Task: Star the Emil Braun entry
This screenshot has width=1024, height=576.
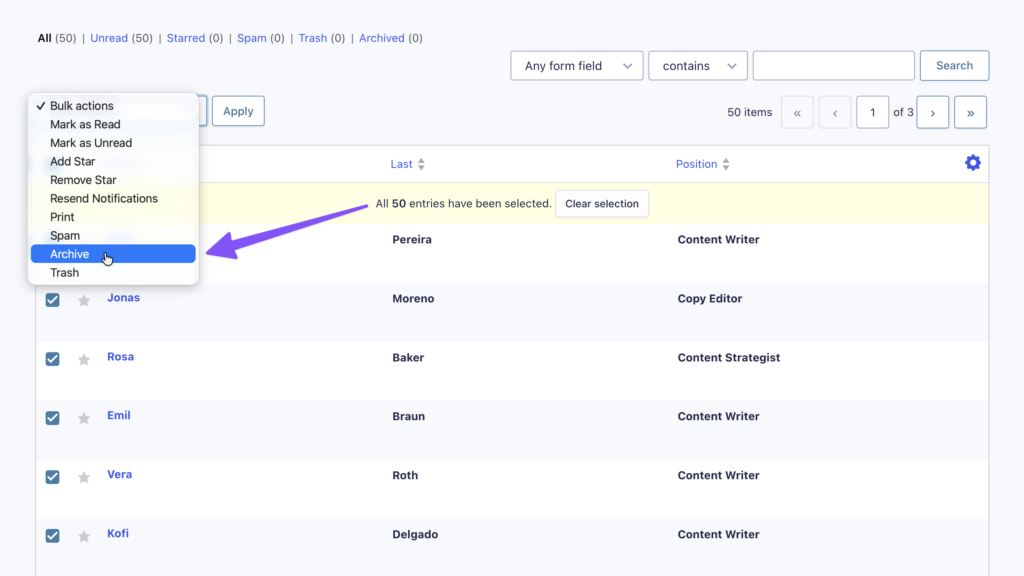Action: [x=84, y=418]
